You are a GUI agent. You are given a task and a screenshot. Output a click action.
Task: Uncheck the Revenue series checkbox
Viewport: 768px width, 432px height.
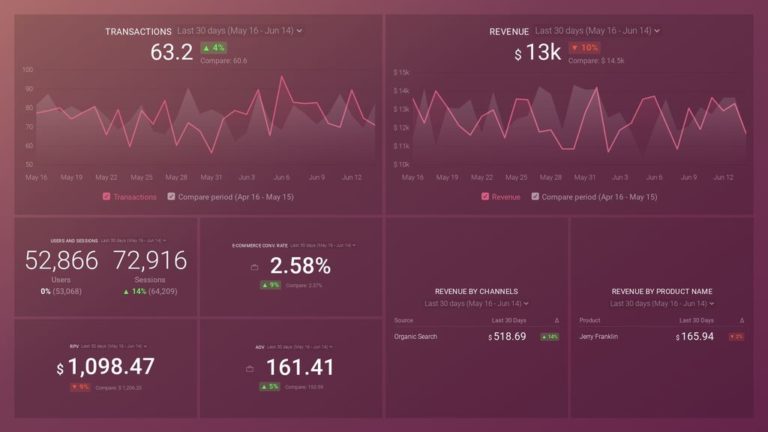485,197
